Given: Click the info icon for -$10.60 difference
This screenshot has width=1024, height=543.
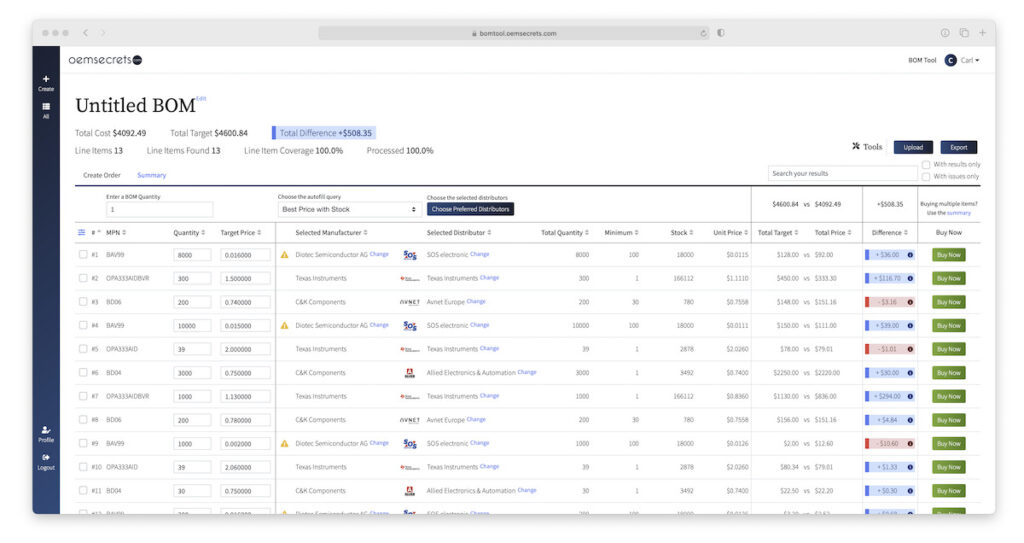Looking at the screenshot, I should click(x=910, y=444).
